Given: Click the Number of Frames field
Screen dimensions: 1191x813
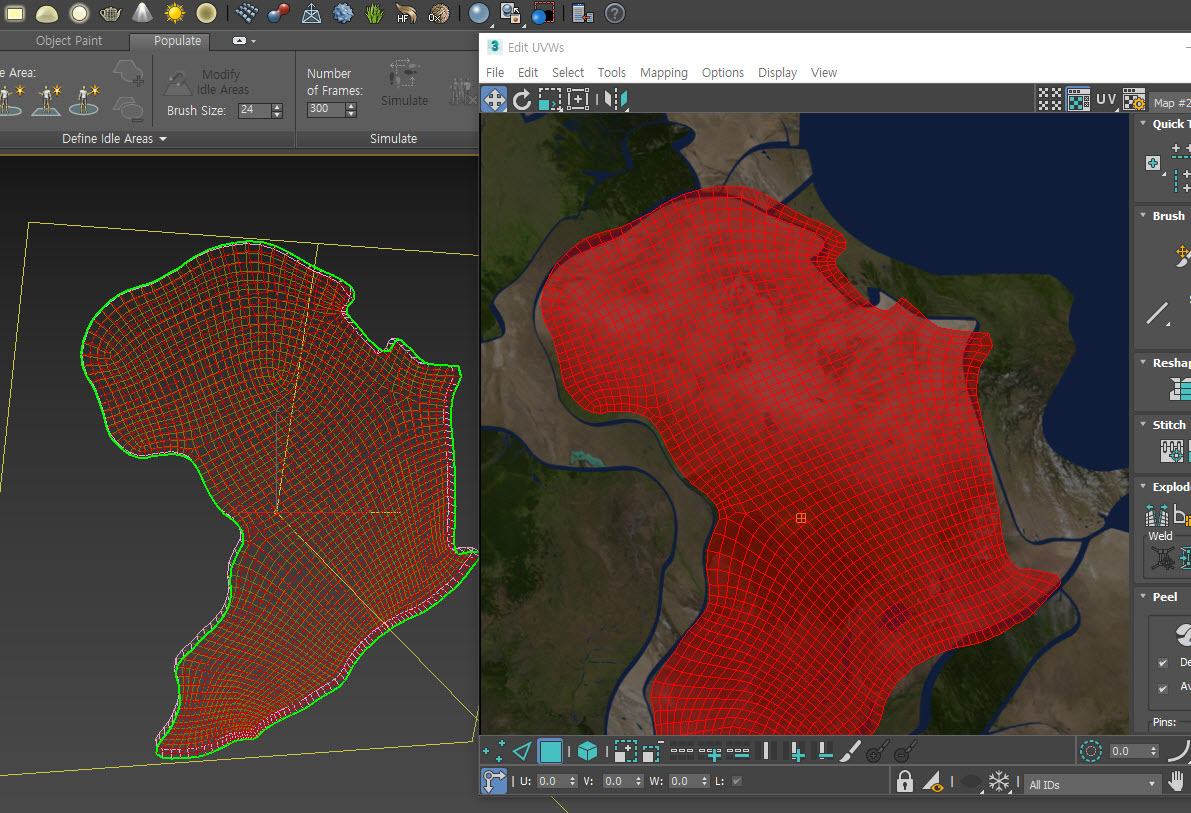Looking at the screenshot, I should coord(325,109).
